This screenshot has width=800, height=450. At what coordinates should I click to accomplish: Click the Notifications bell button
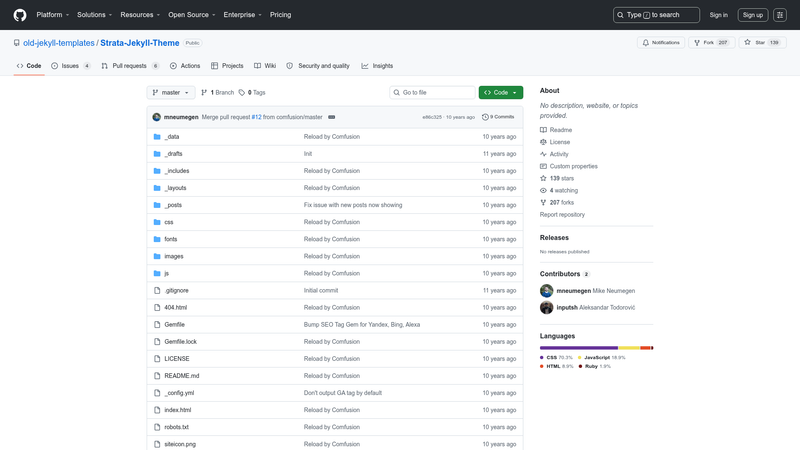pos(661,42)
